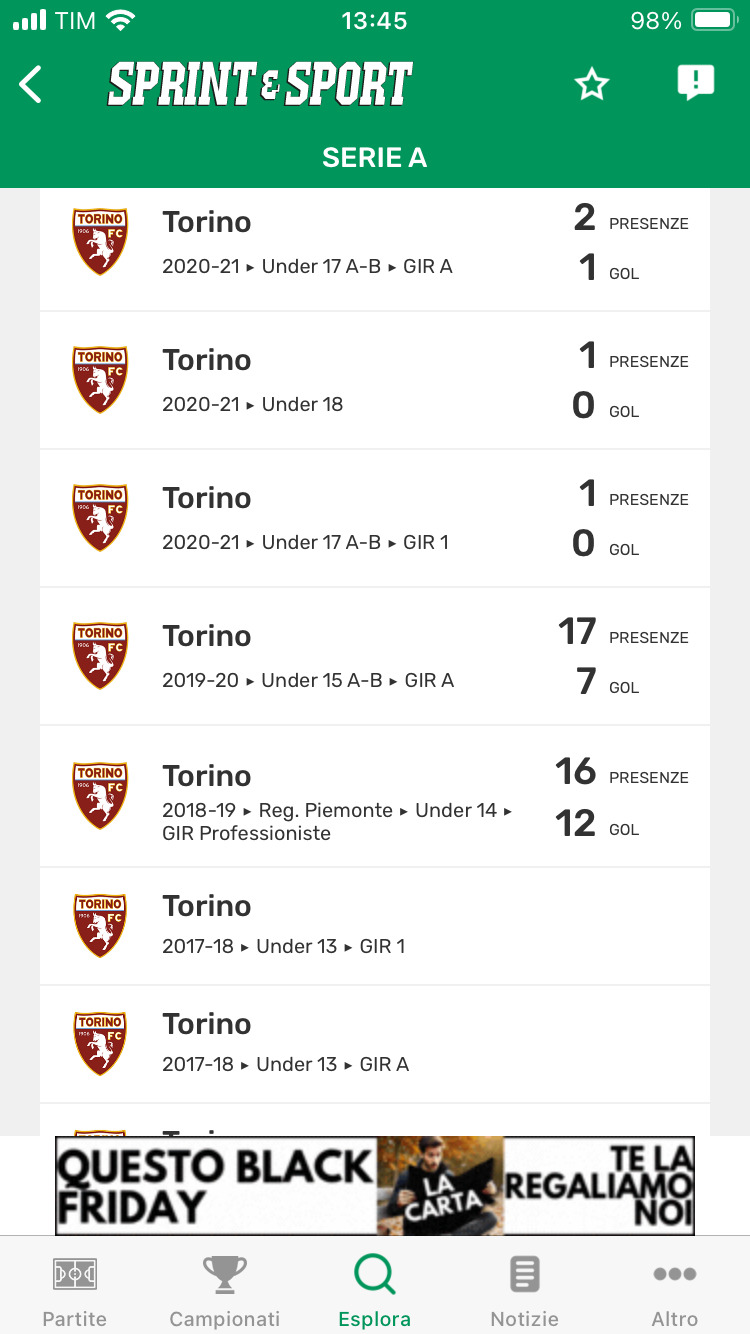Tap the Sprint & Sport logo
Image resolution: width=750 pixels, height=1334 pixels.
(x=260, y=84)
